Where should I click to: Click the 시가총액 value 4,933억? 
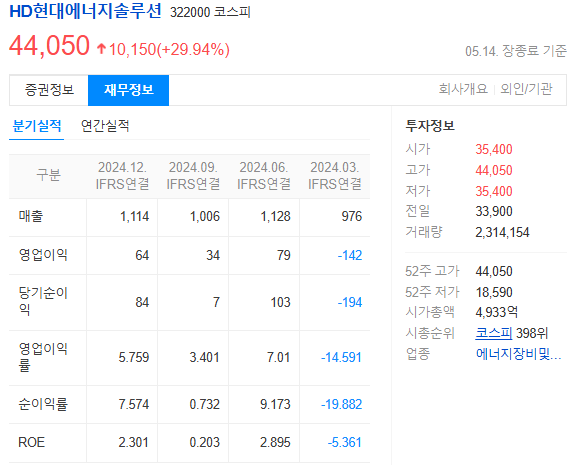(496, 312)
